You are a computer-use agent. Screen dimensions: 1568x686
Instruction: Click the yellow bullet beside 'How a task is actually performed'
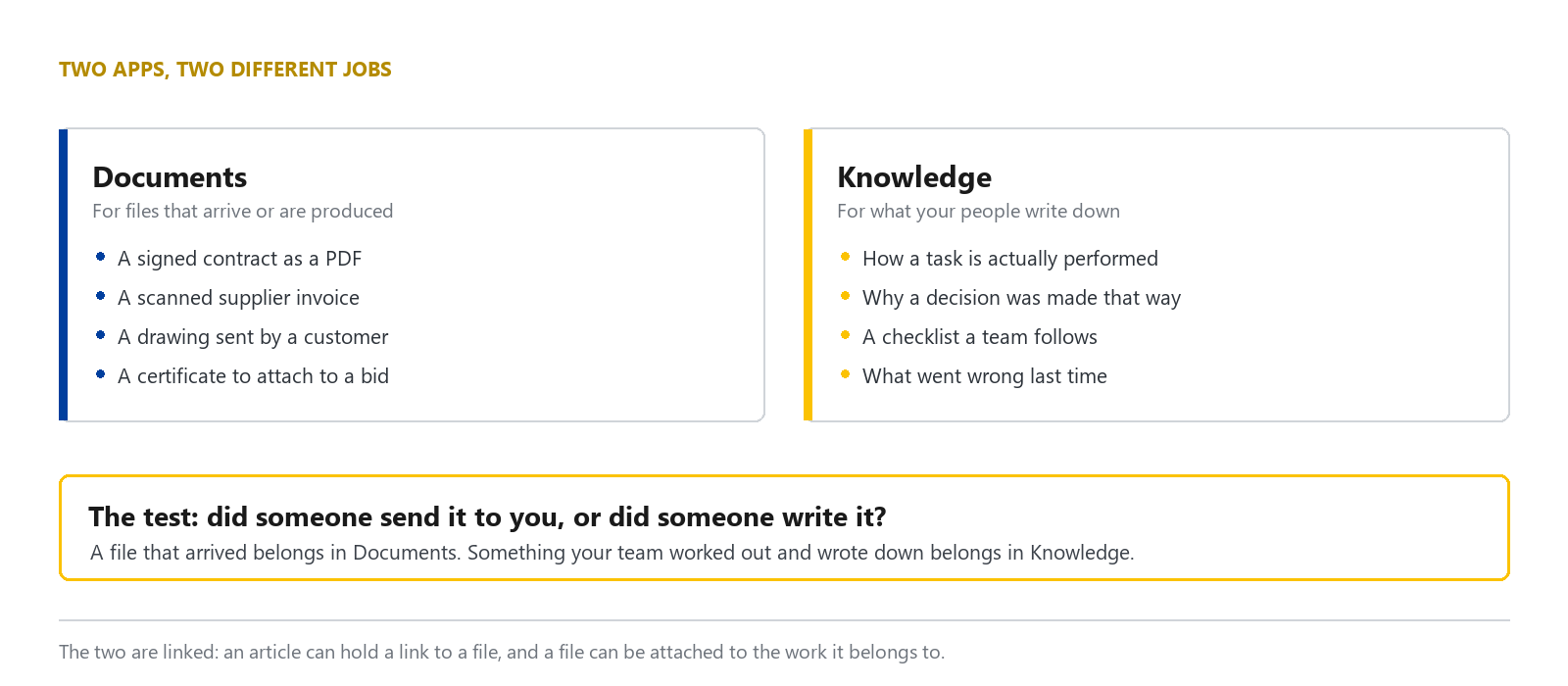845,256
